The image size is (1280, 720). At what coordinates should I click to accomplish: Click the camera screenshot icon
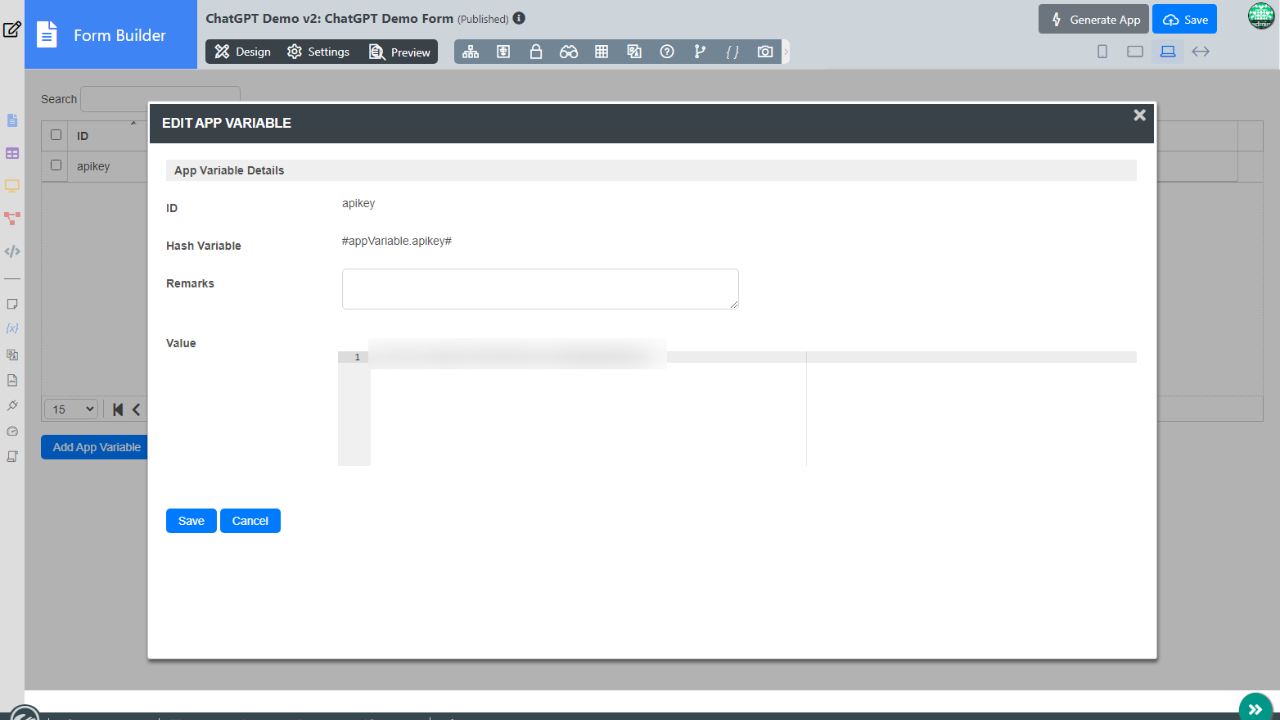765,52
